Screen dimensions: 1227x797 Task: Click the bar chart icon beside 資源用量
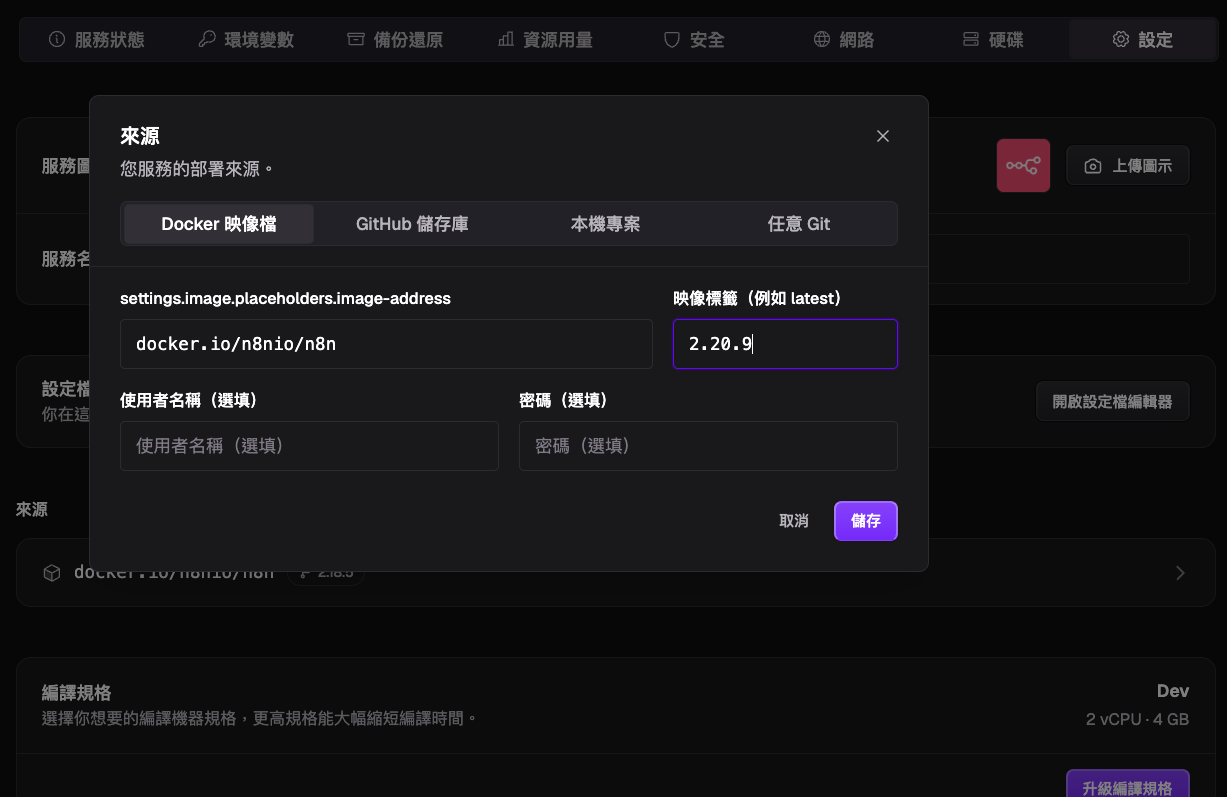(x=506, y=40)
